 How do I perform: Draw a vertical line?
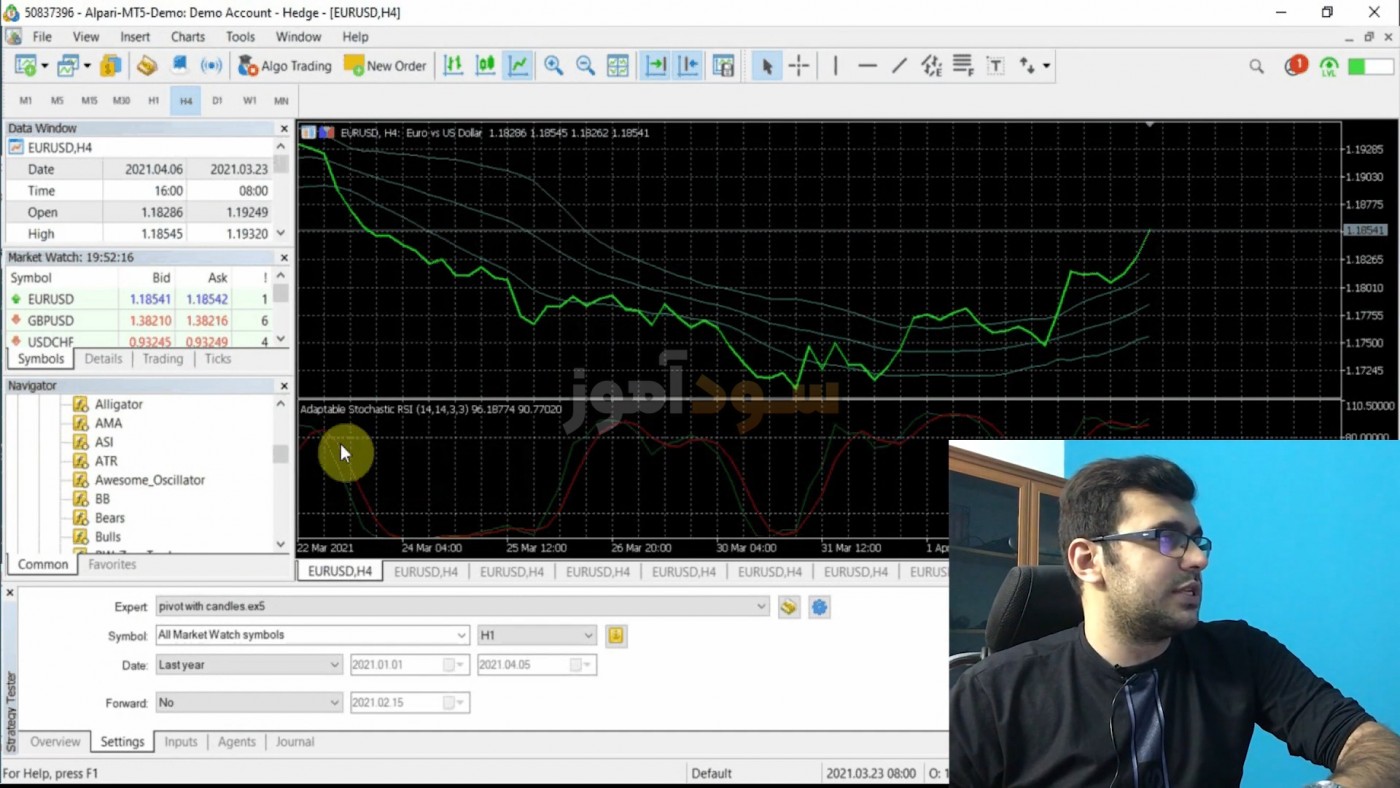point(835,66)
